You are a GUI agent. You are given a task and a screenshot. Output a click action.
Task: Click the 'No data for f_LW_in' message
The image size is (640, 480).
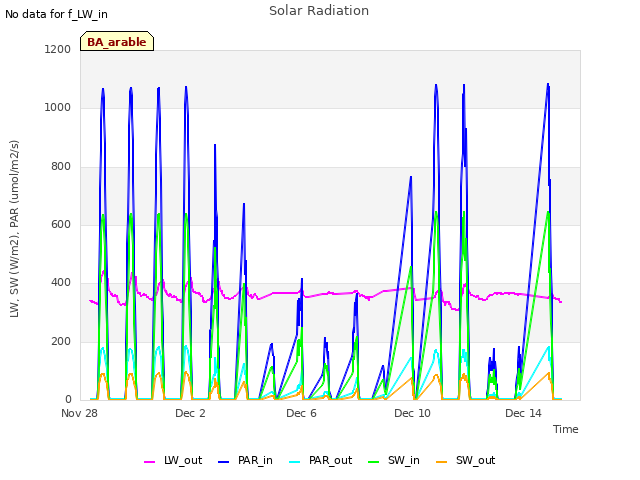coord(56,14)
